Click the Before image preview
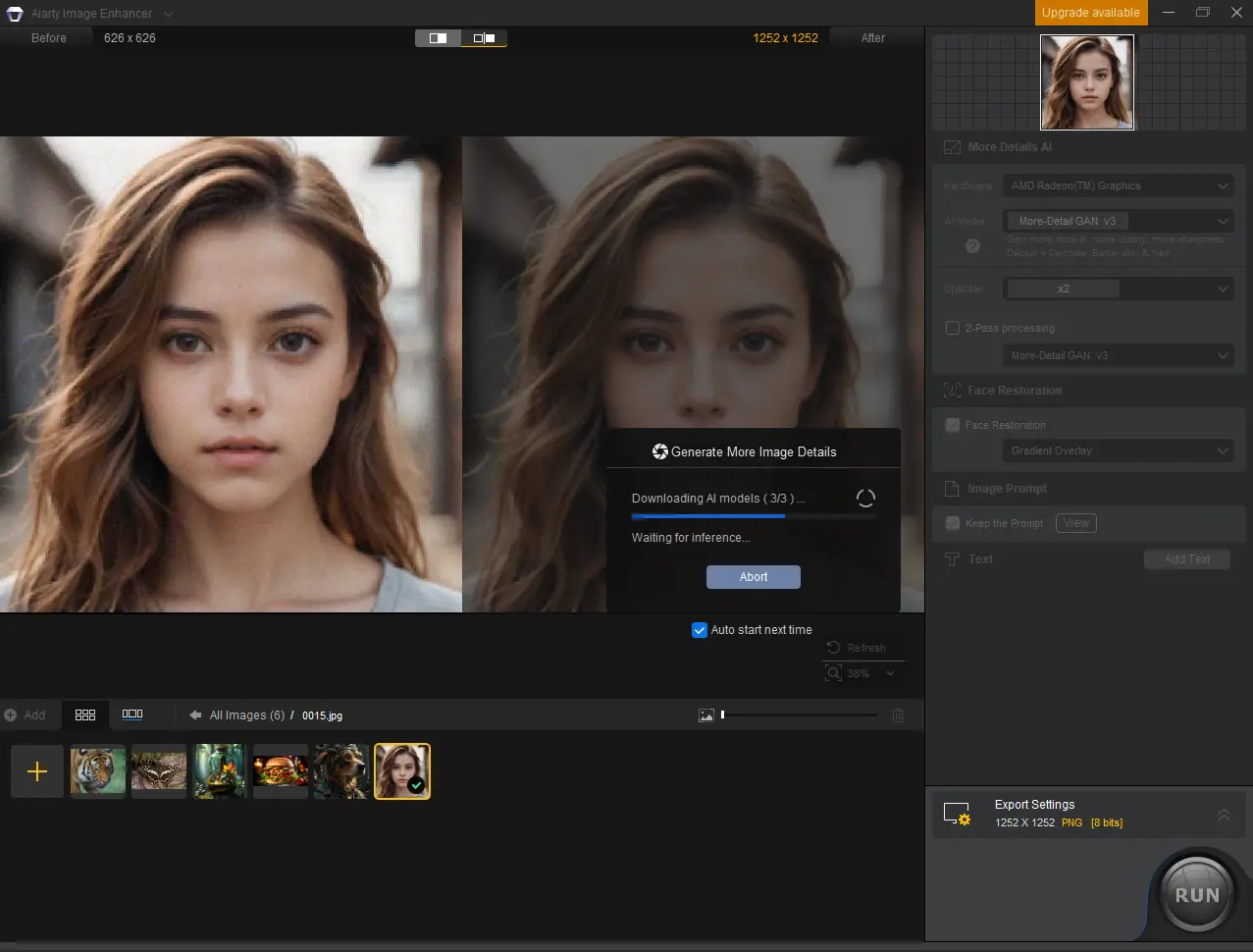Image resolution: width=1253 pixels, height=952 pixels. pyautogui.click(x=231, y=374)
